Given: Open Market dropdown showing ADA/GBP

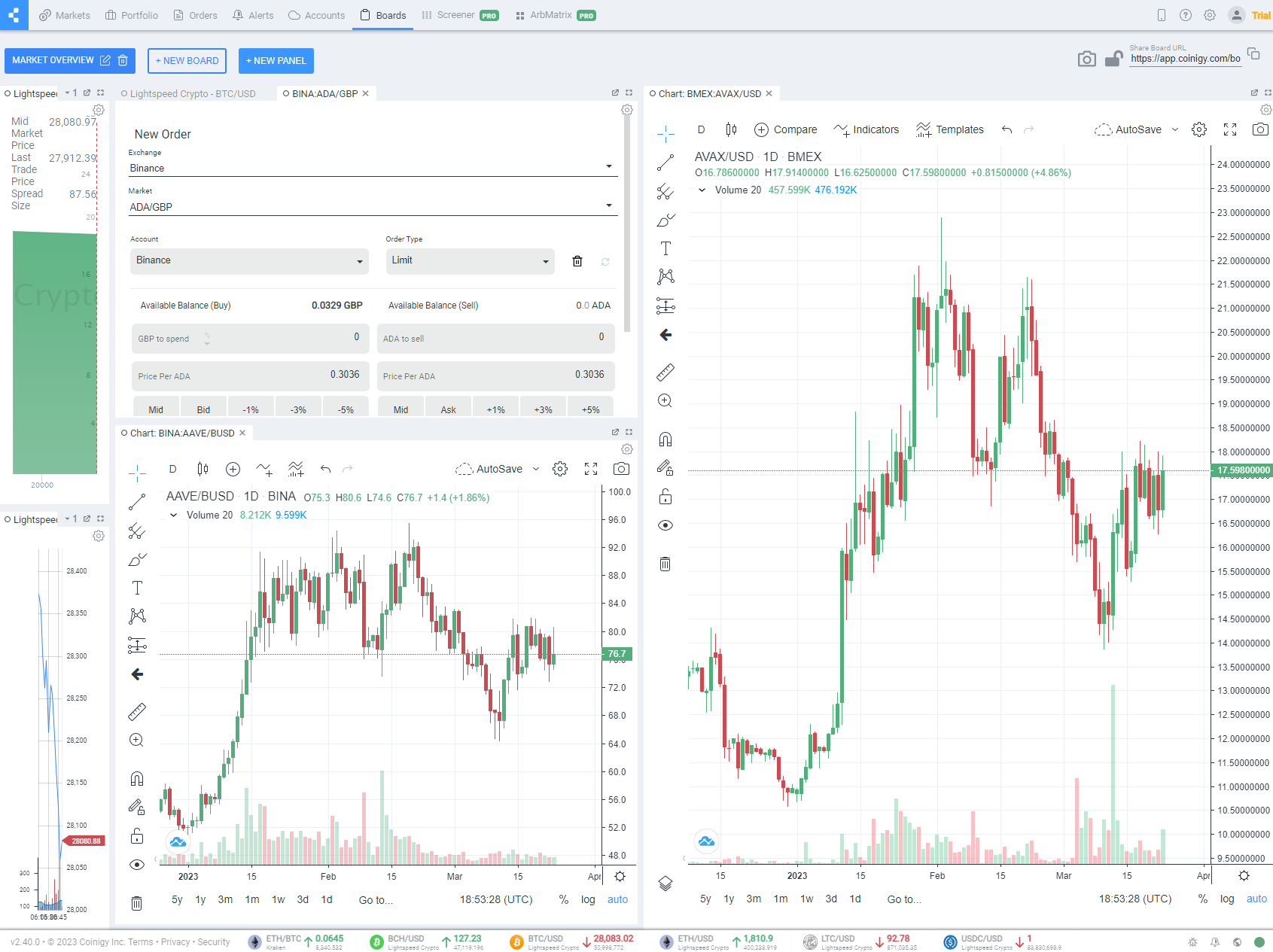Looking at the screenshot, I should [x=373, y=207].
